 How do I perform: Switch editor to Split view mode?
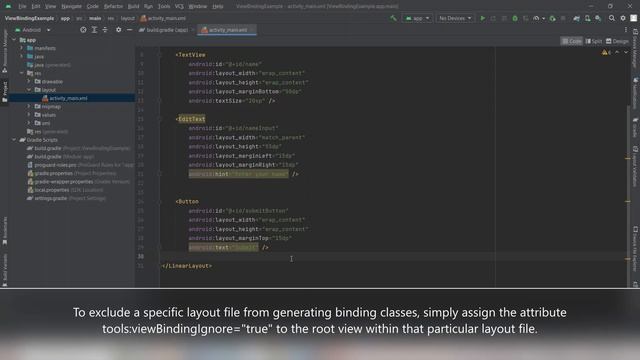point(594,41)
